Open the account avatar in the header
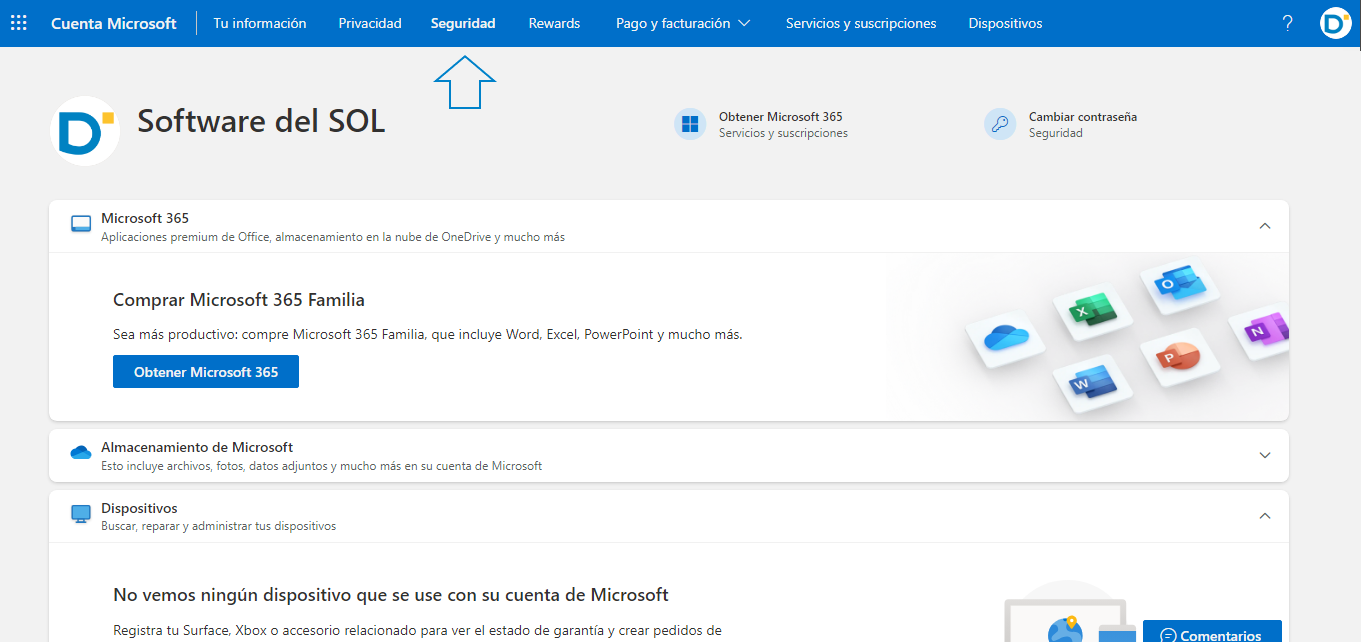This screenshot has width=1361, height=642. (x=1335, y=23)
